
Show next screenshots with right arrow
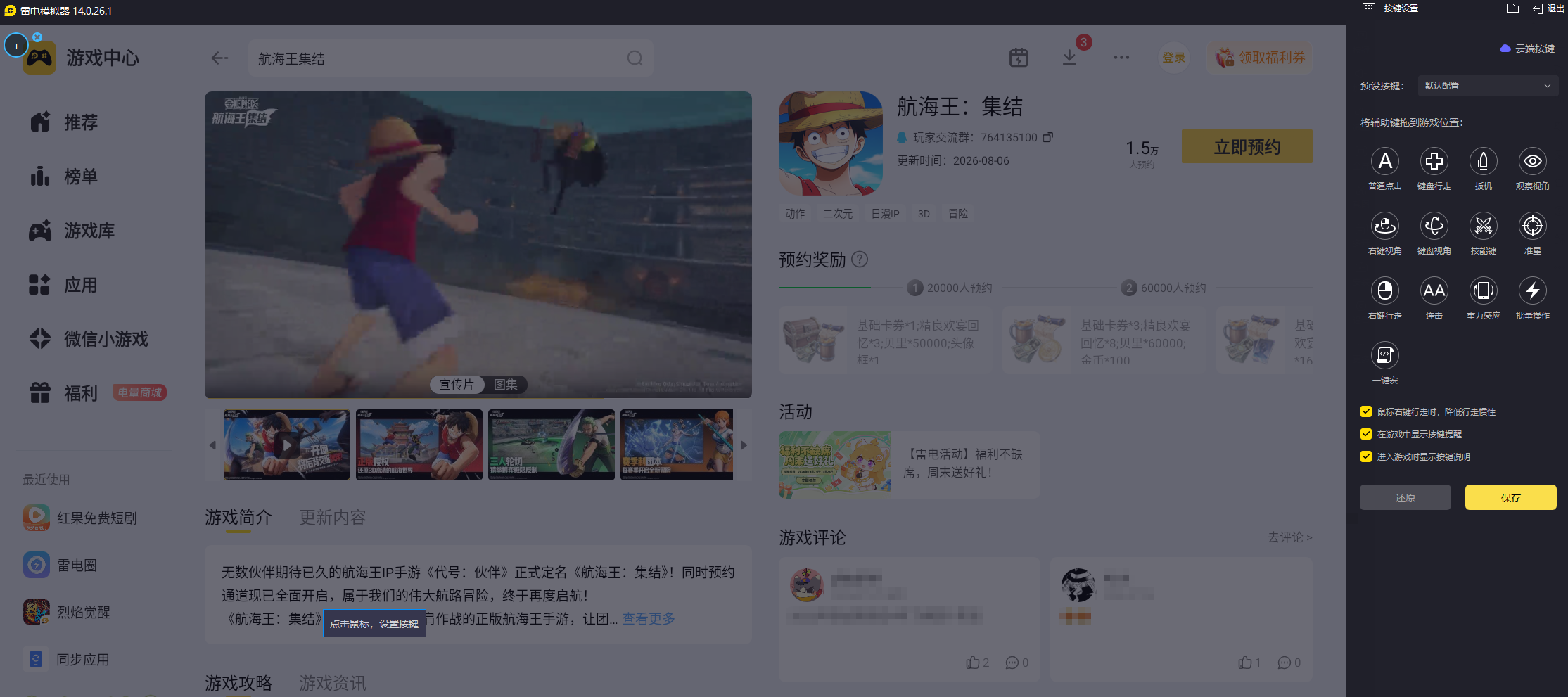click(744, 445)
